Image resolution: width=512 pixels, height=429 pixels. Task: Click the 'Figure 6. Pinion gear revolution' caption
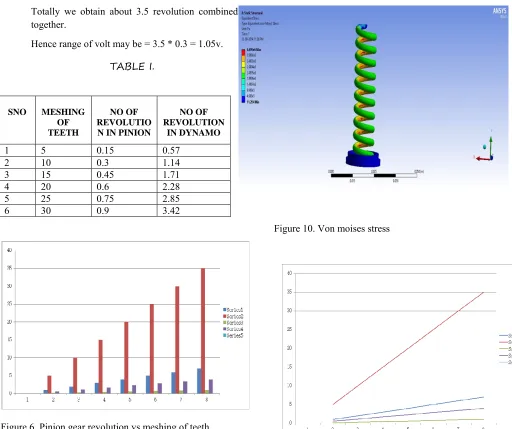(105, 426)
